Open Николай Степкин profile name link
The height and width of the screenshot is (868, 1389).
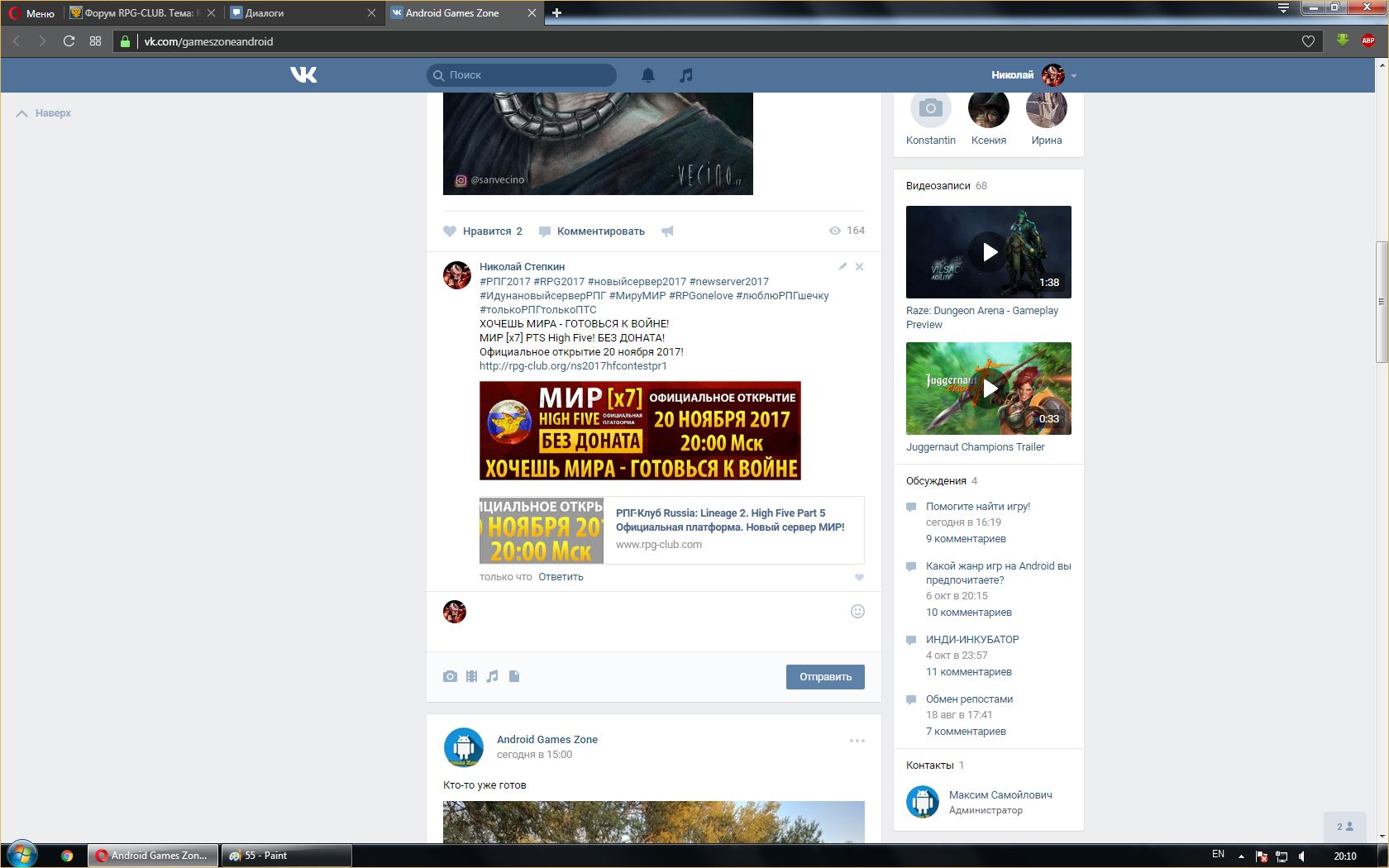pyautogui.click(x=522, y=267)
